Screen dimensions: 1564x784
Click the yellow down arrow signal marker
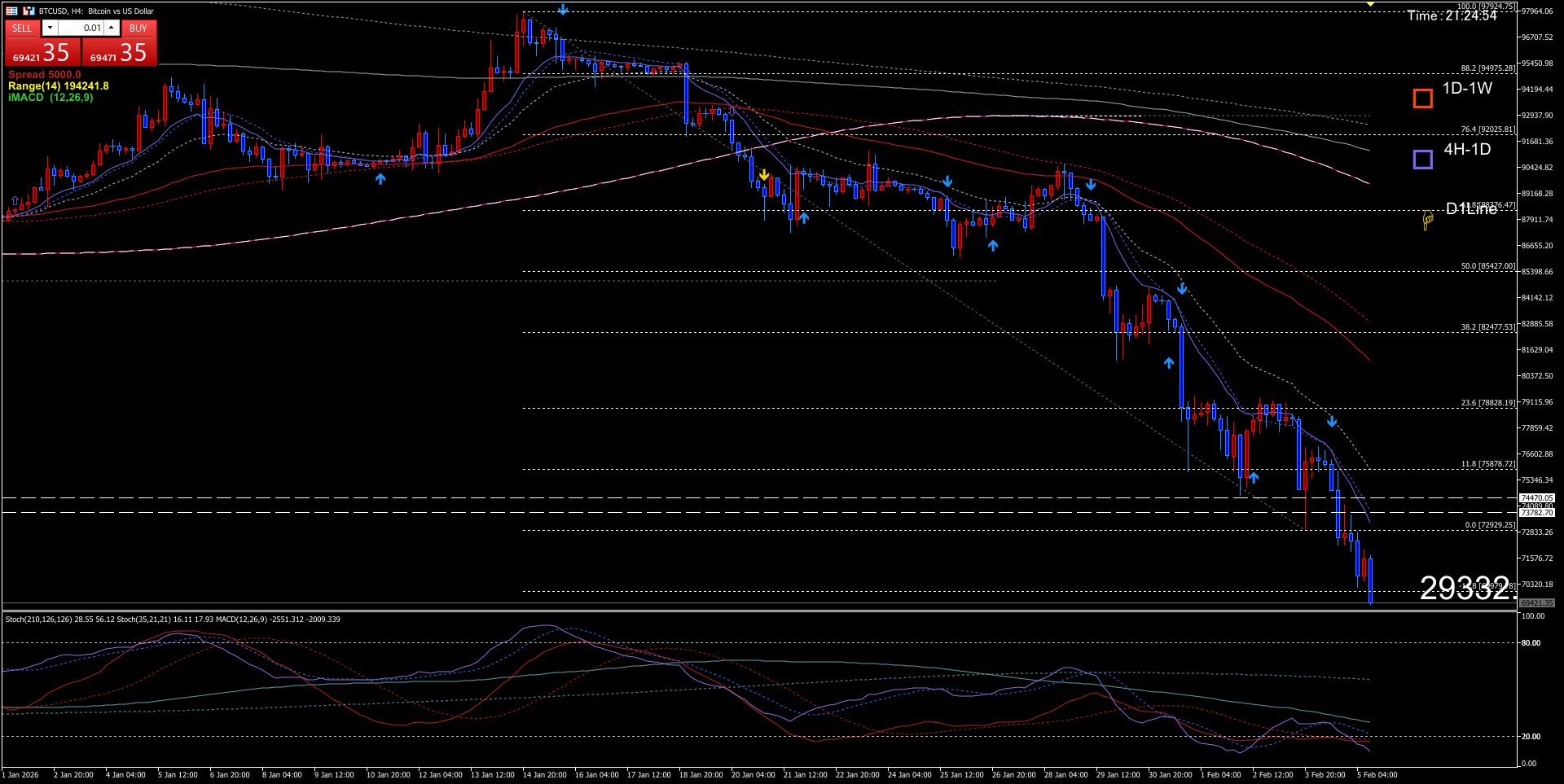pyautogui.click(x=764, y=175)
